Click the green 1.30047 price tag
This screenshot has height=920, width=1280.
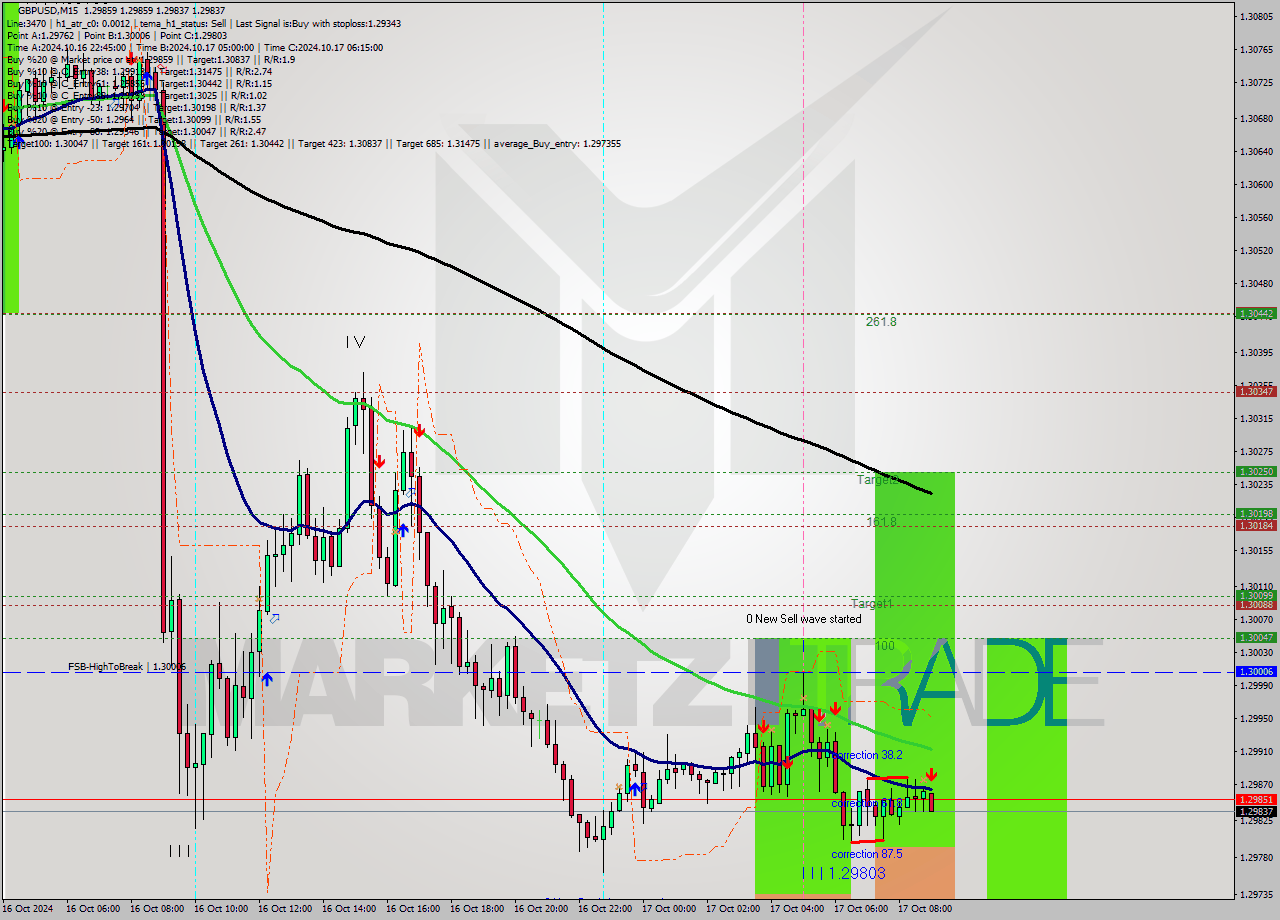(x=1255, y=638)
